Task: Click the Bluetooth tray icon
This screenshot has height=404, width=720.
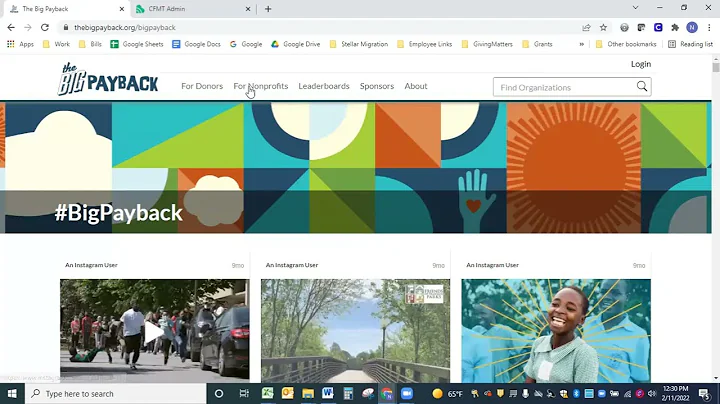Action: 576,393
